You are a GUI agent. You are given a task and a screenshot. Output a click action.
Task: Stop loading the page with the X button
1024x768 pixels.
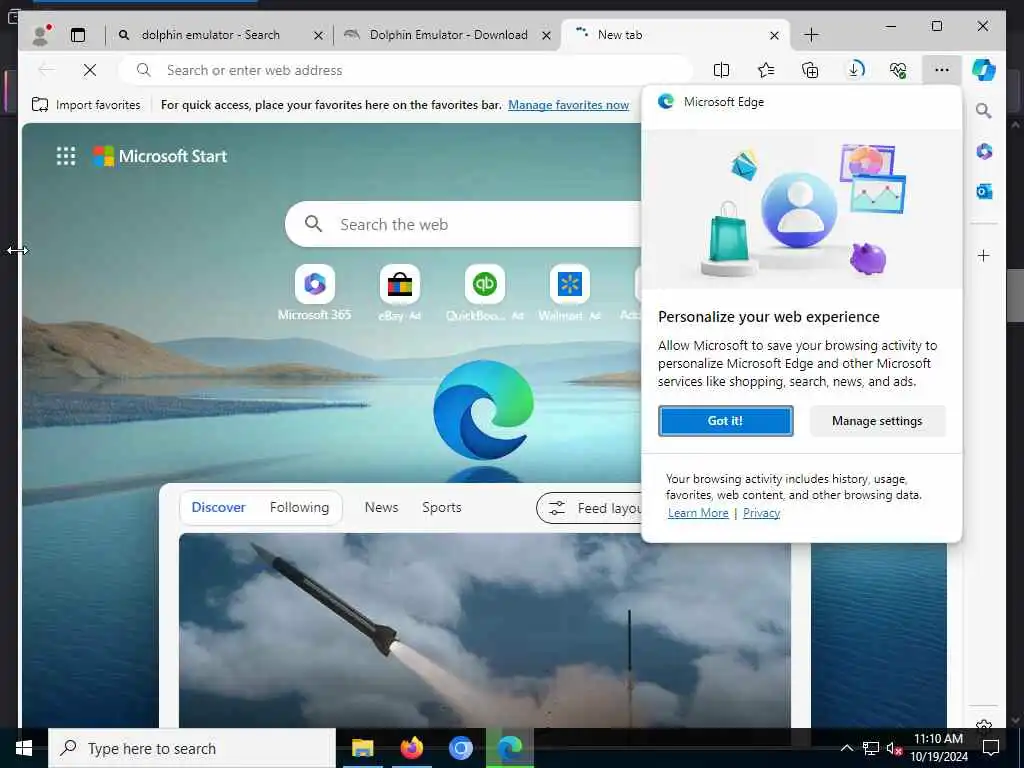(x=89, y=70)
